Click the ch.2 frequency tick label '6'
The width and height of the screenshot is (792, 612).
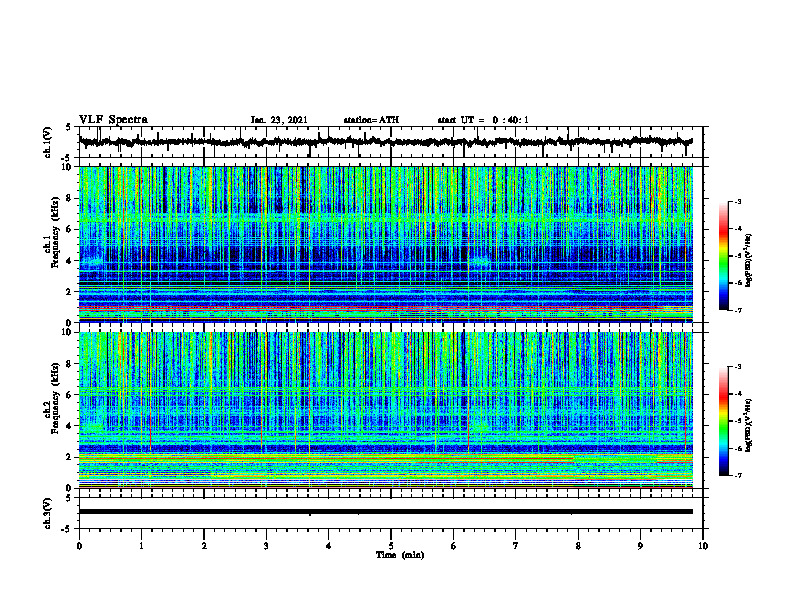(x=70, y=395)
